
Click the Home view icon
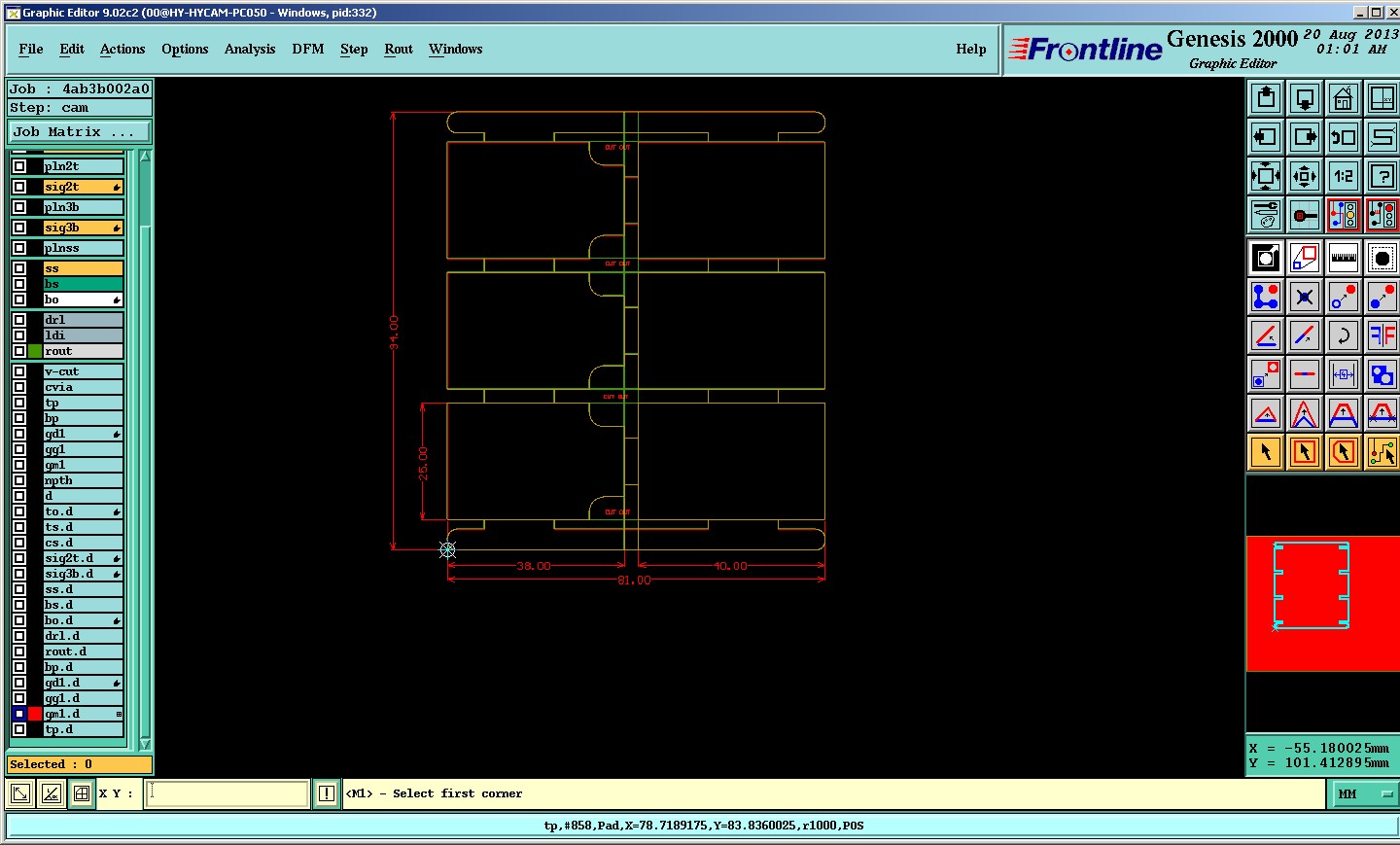pos(1343,98)
